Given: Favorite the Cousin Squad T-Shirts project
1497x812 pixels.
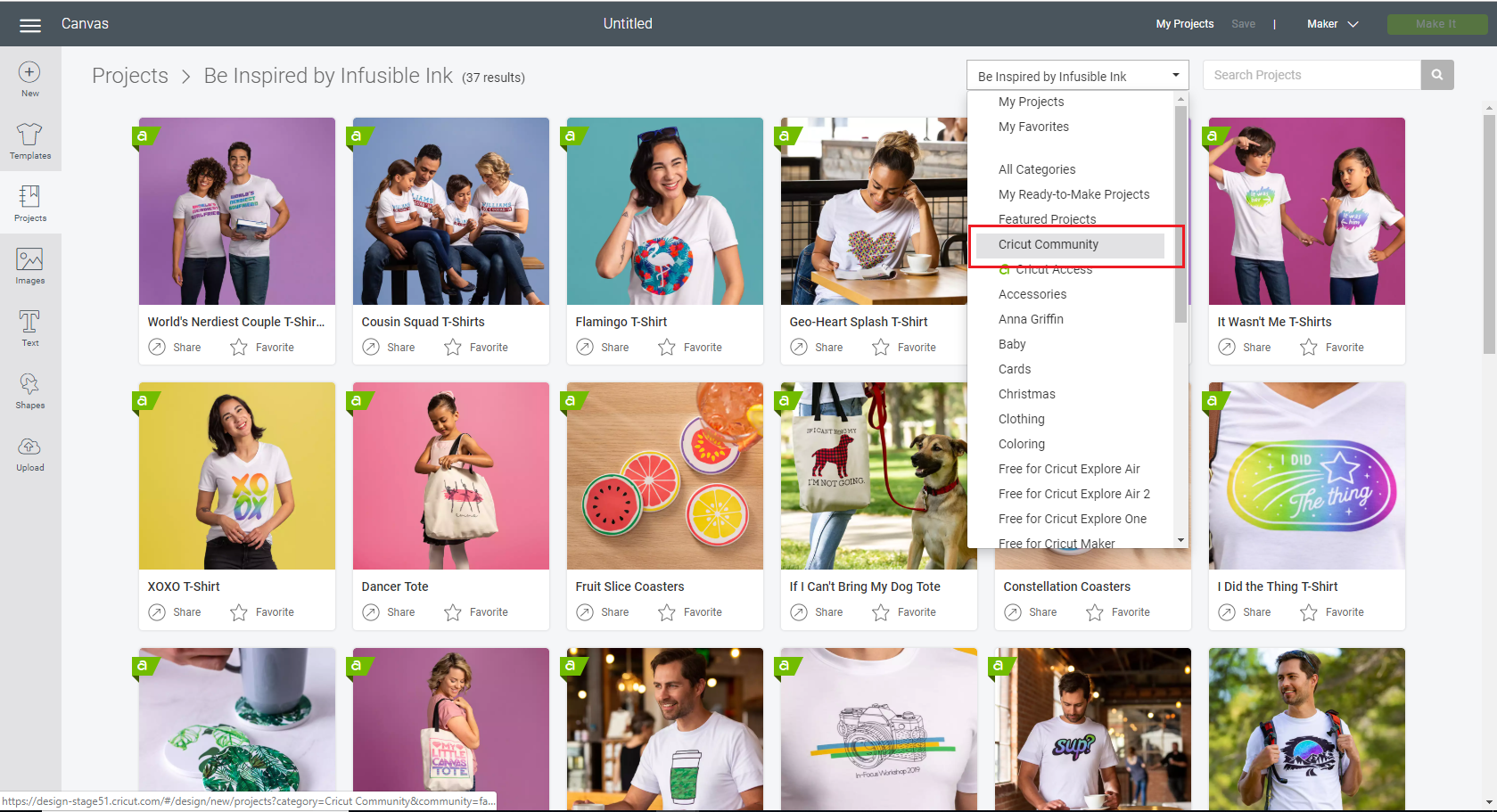Looking at the screenshot, I should tap(476, 348).
